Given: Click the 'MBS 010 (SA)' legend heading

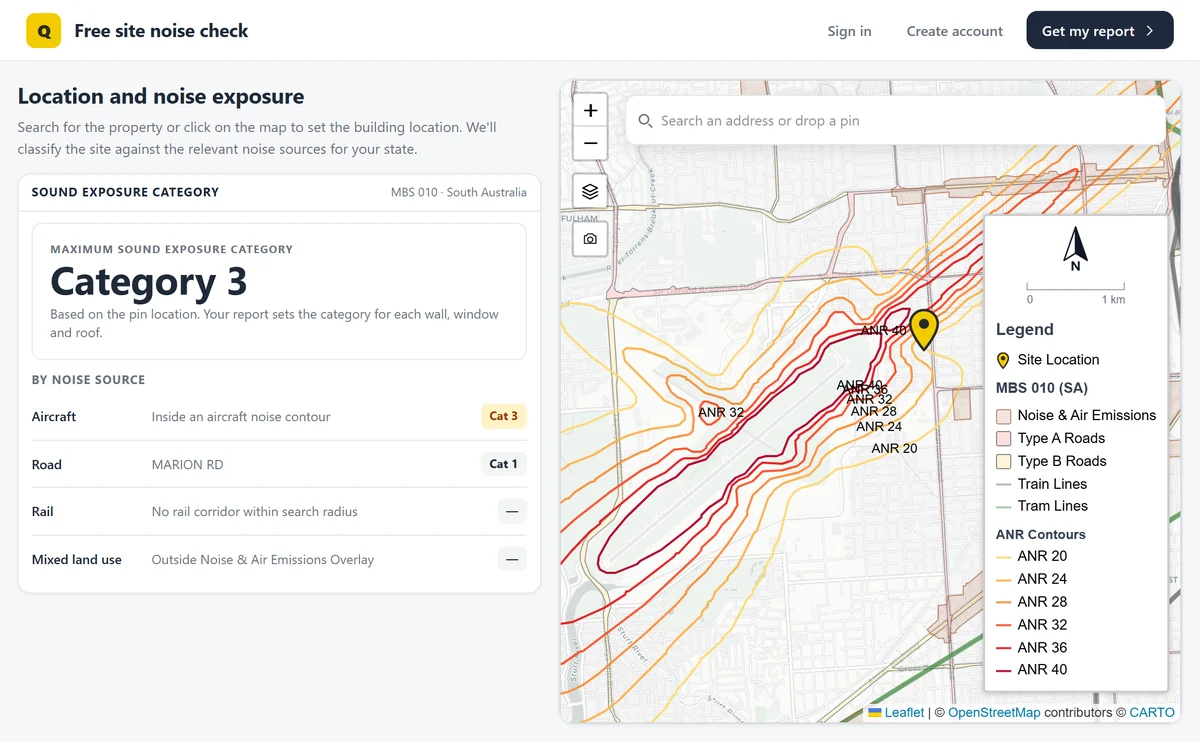Looking at the screenshot, I should point(1042,388).
